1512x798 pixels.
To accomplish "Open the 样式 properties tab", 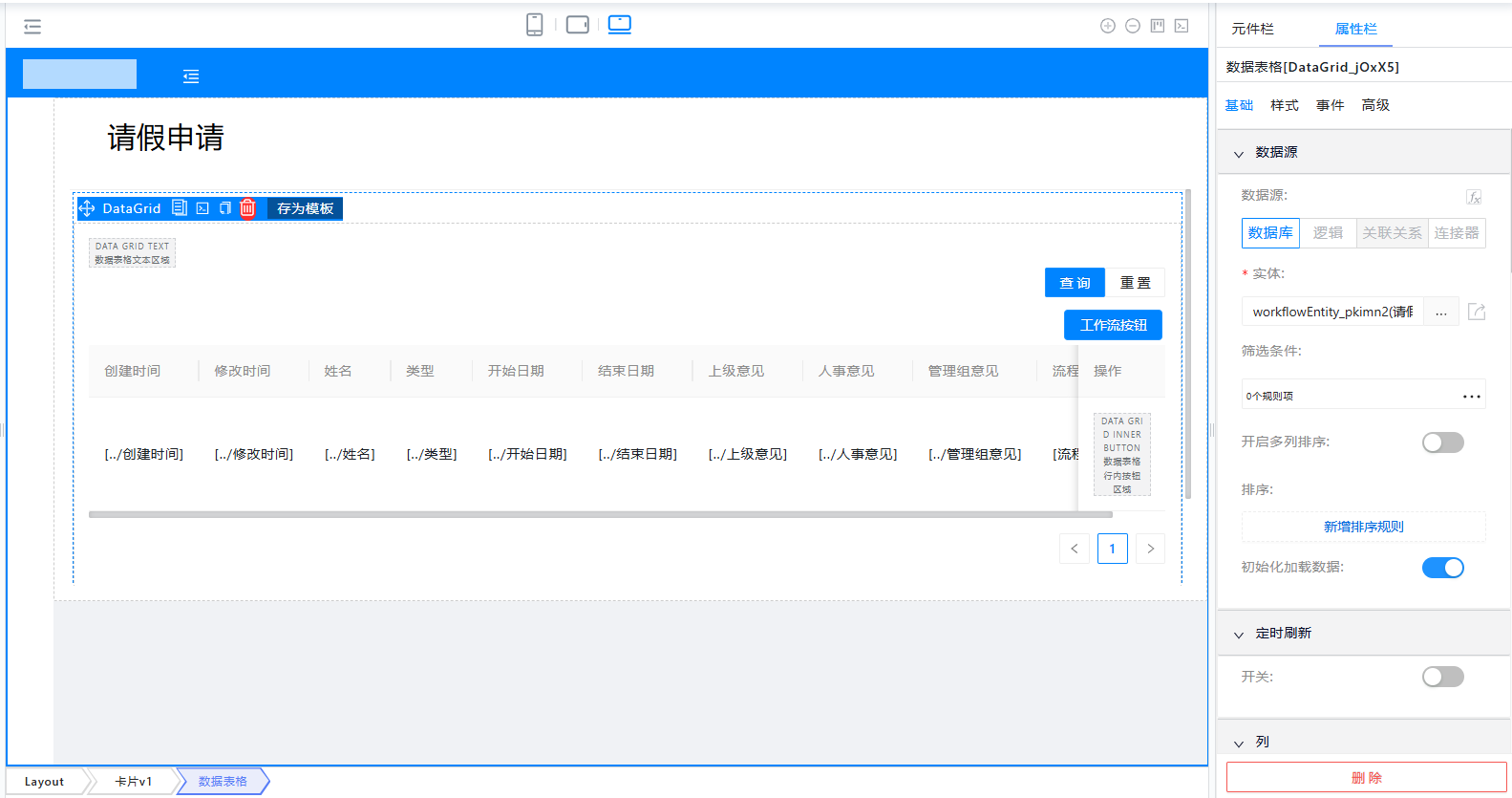I will coord(1284,105).
